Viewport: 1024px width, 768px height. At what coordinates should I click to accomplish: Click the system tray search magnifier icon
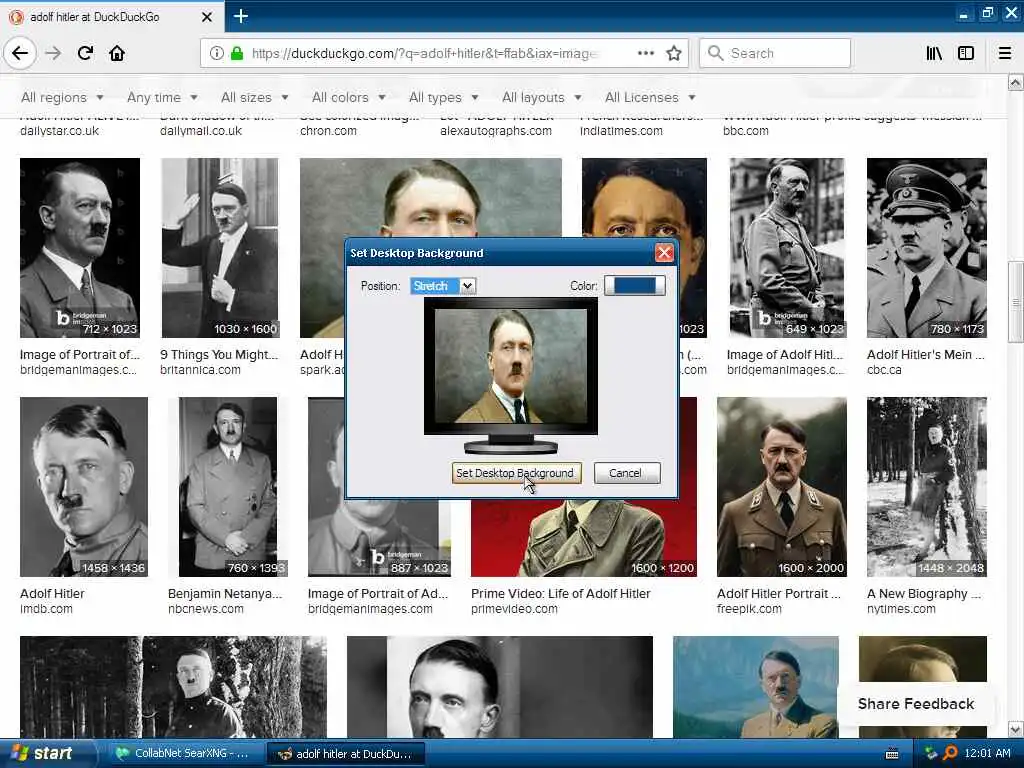click(x=950, y=754)
